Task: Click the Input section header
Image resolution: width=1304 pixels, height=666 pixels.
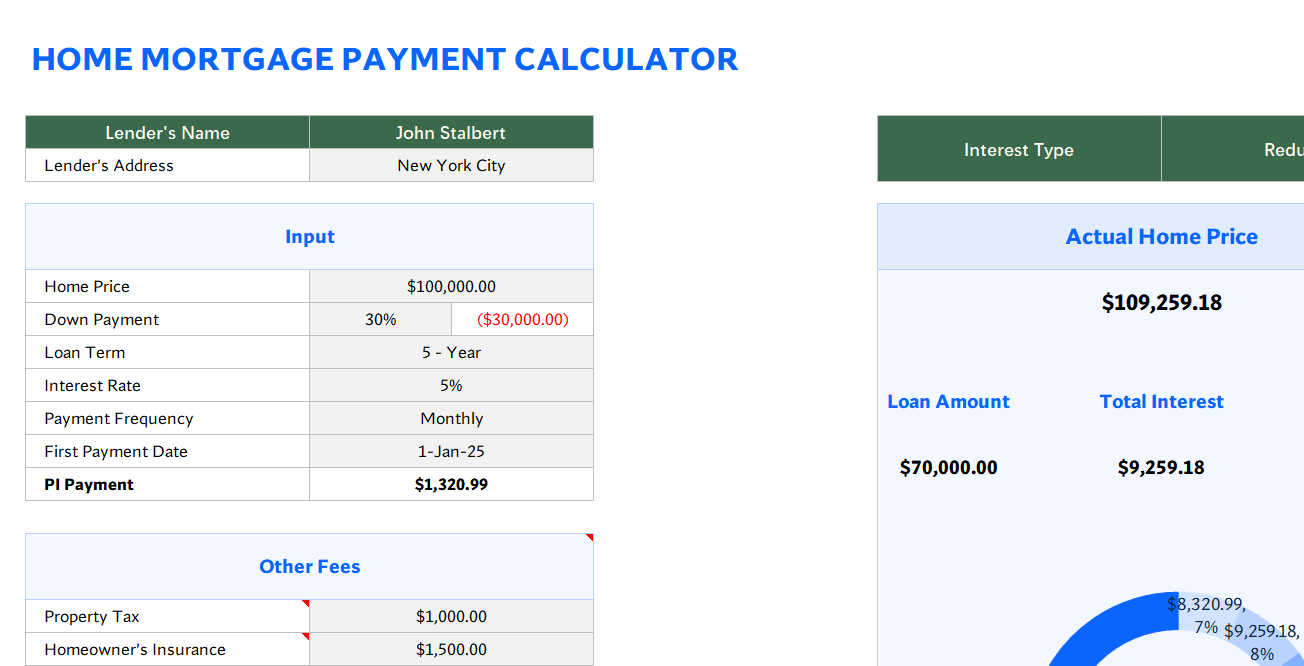Action: pyautogui.click(x=309, y=237)
